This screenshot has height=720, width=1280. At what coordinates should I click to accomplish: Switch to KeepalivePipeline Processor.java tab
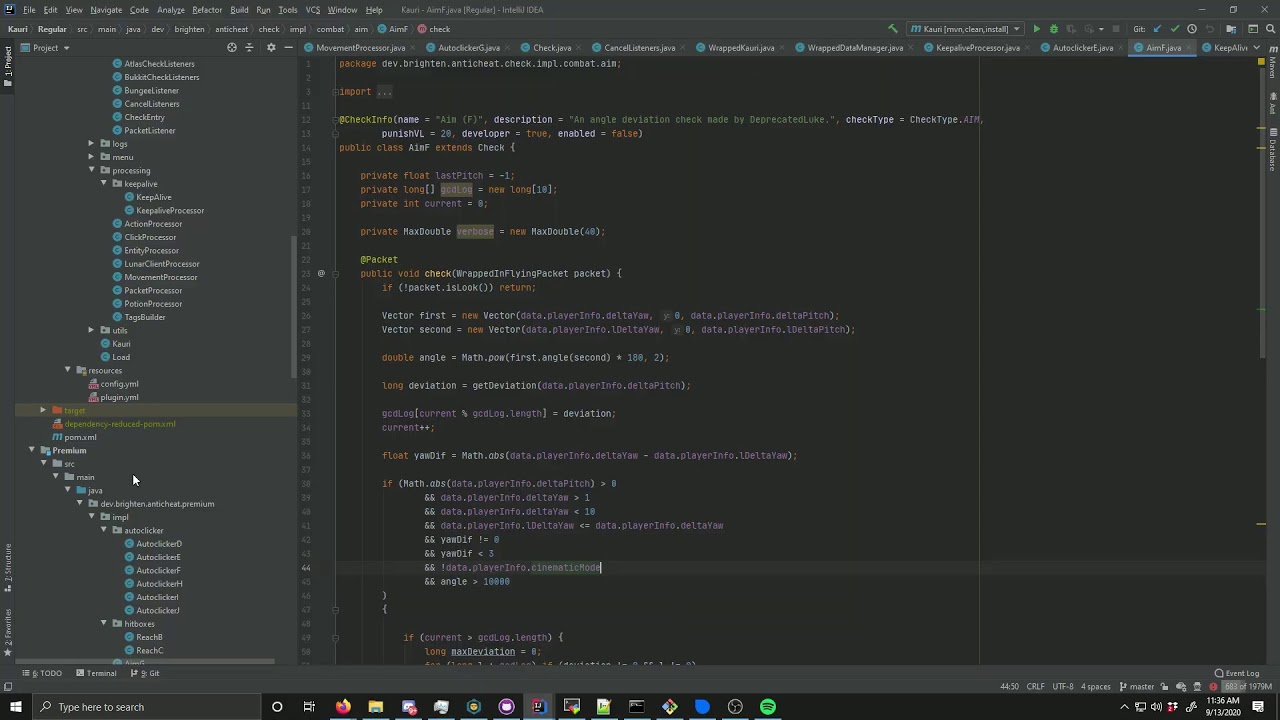[978, 48]
